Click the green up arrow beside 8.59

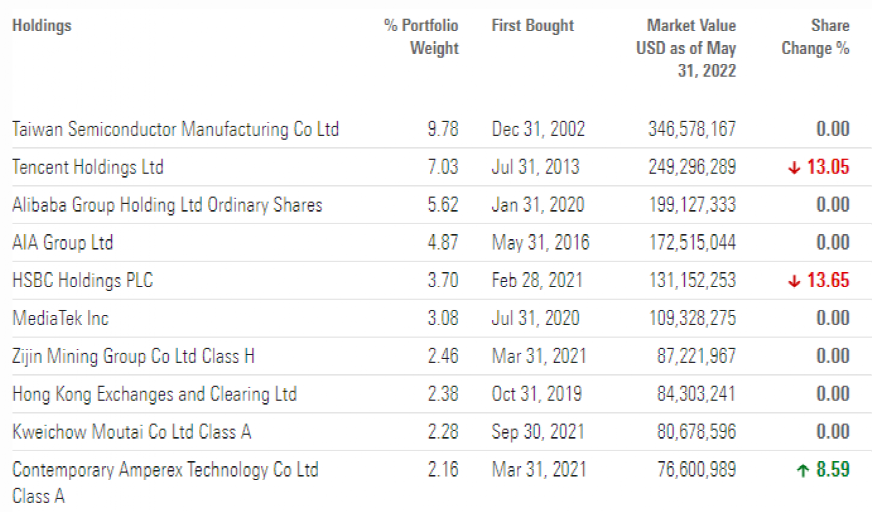pyautogui.click(x=802, y=469)
